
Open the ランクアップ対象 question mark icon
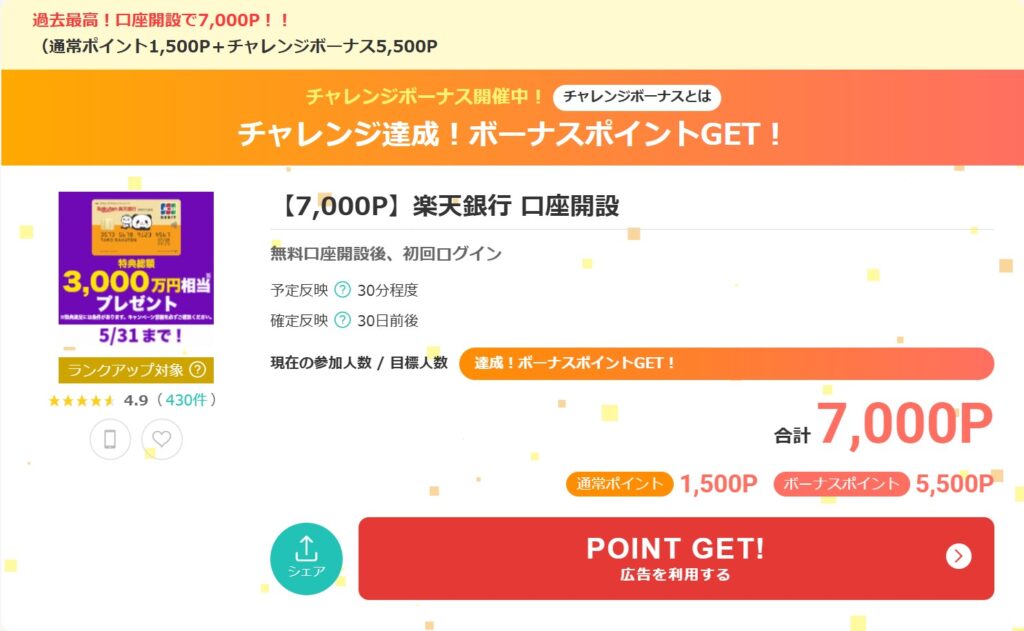197,370
